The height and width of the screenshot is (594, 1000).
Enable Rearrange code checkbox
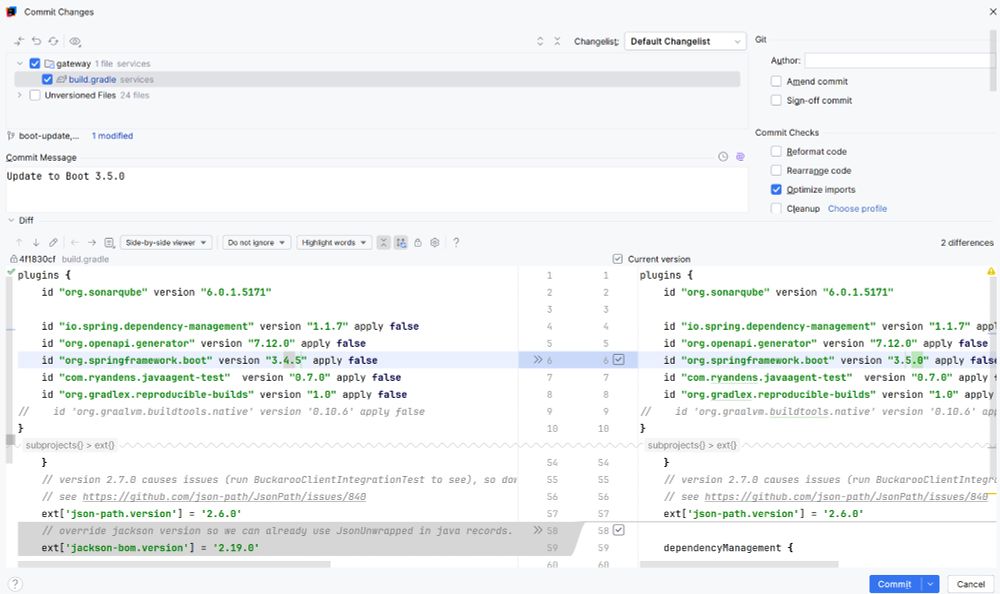[x=776, y=170]
